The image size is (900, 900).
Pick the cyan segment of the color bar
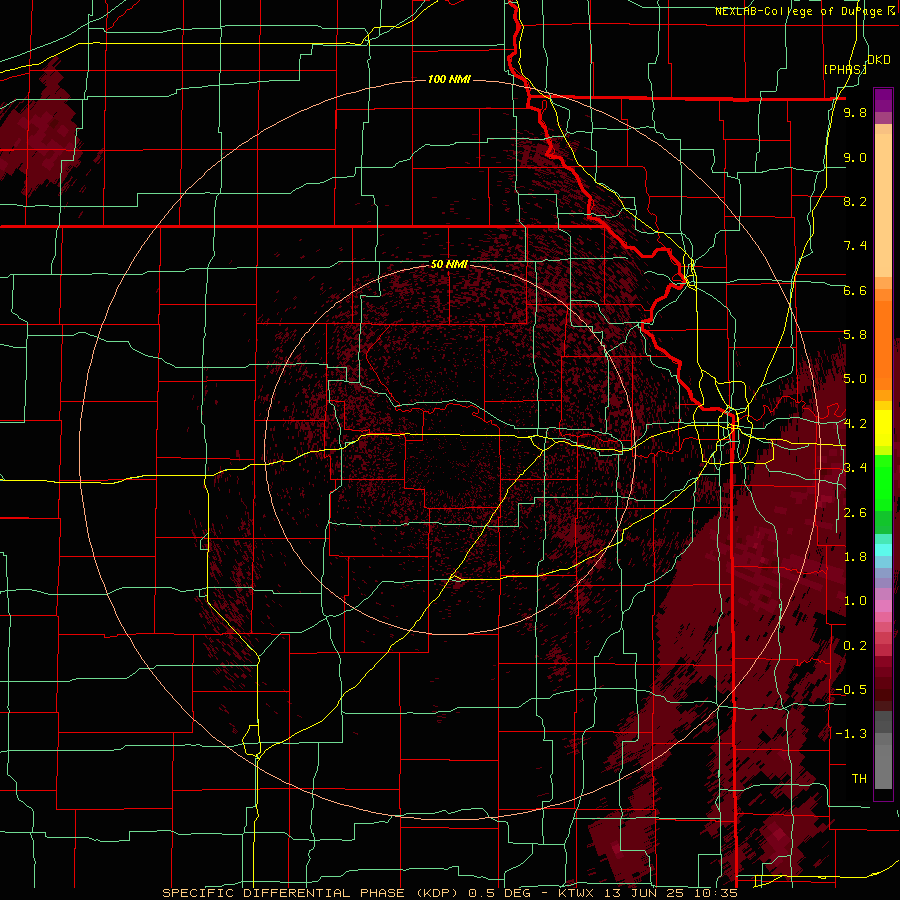[883, 549]
